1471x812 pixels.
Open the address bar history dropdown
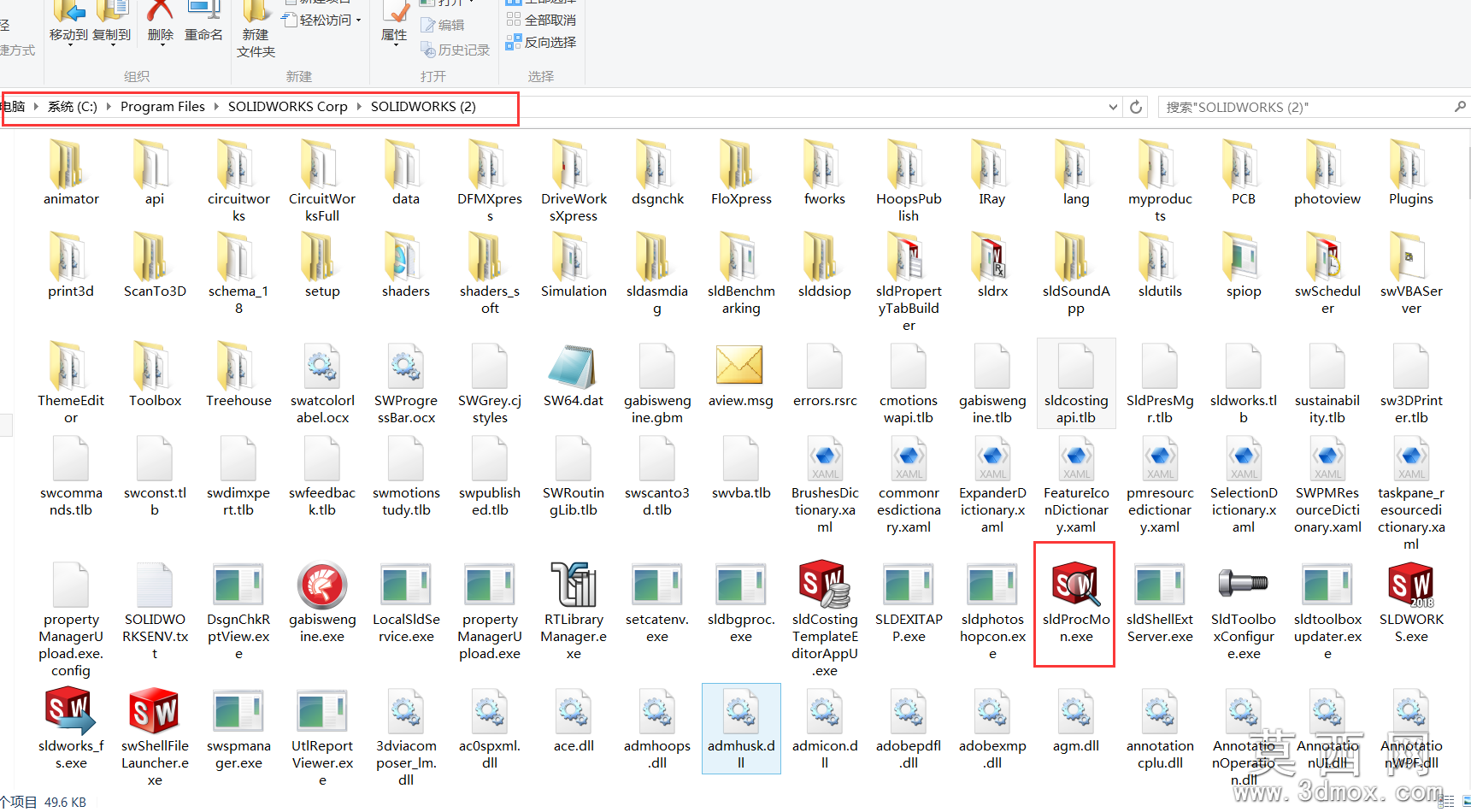pyautogui.click(x=1113, y=108)
